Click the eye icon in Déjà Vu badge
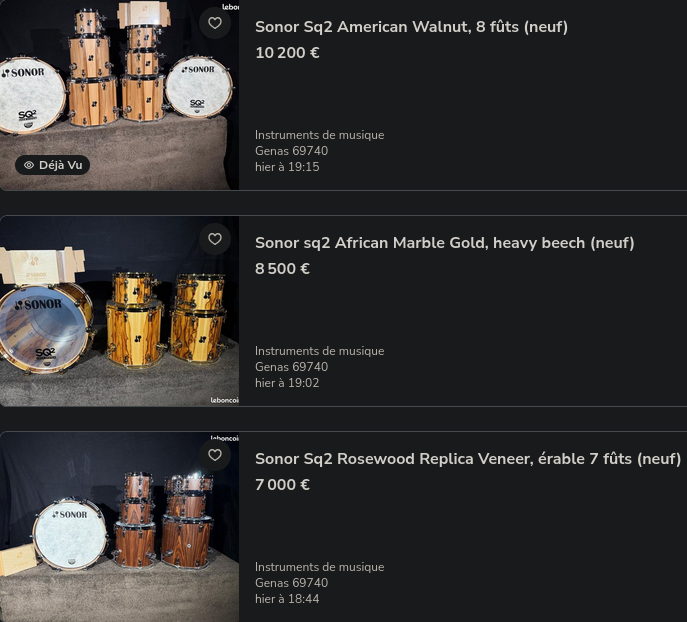687x622 pixels. coord(29,165)
